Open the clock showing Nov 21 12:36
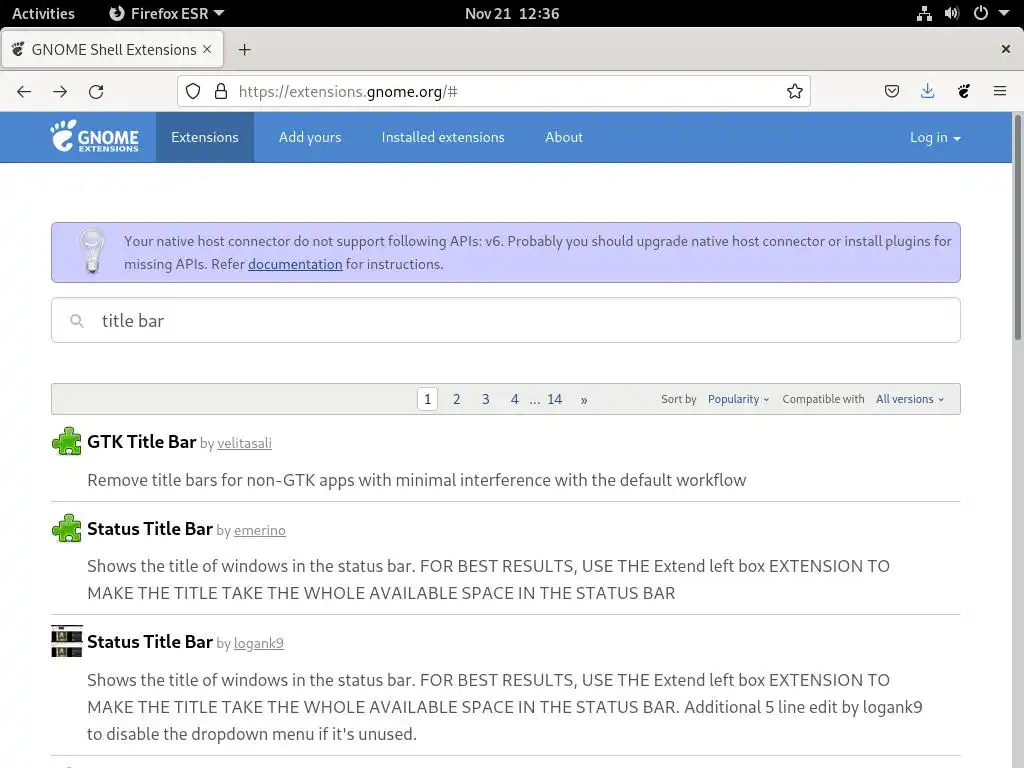 tap(512, 14)
